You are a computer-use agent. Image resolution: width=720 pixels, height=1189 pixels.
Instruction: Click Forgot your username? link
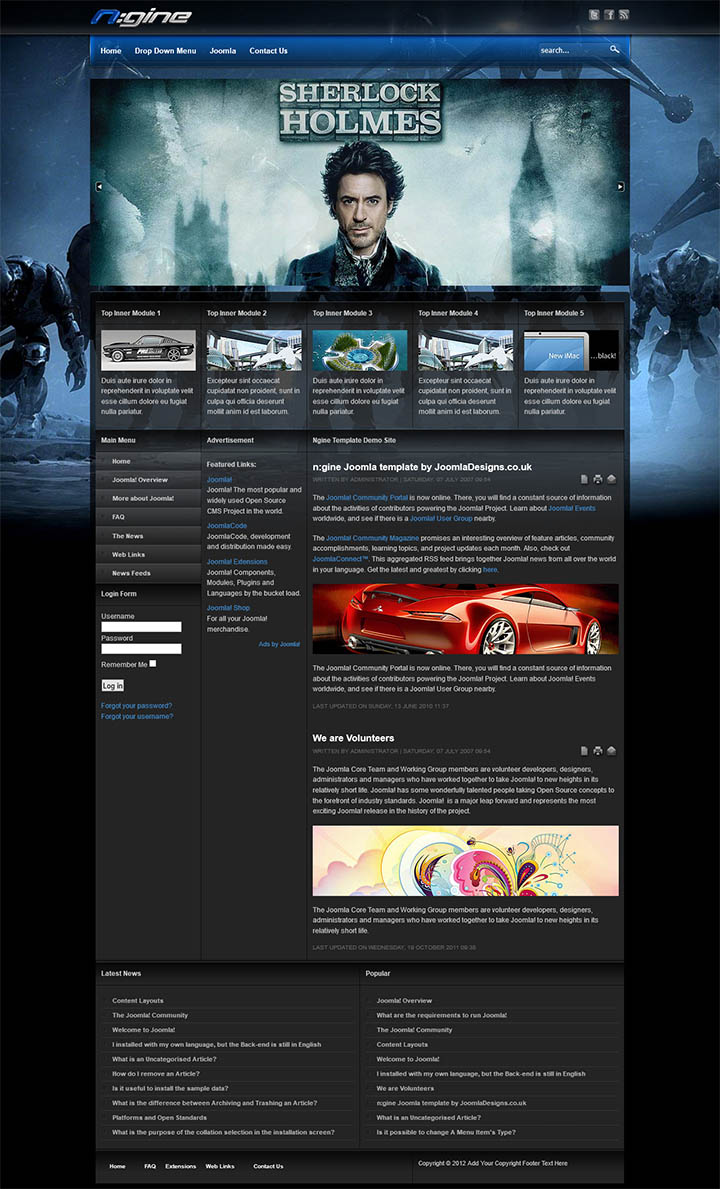pos(137,716)
